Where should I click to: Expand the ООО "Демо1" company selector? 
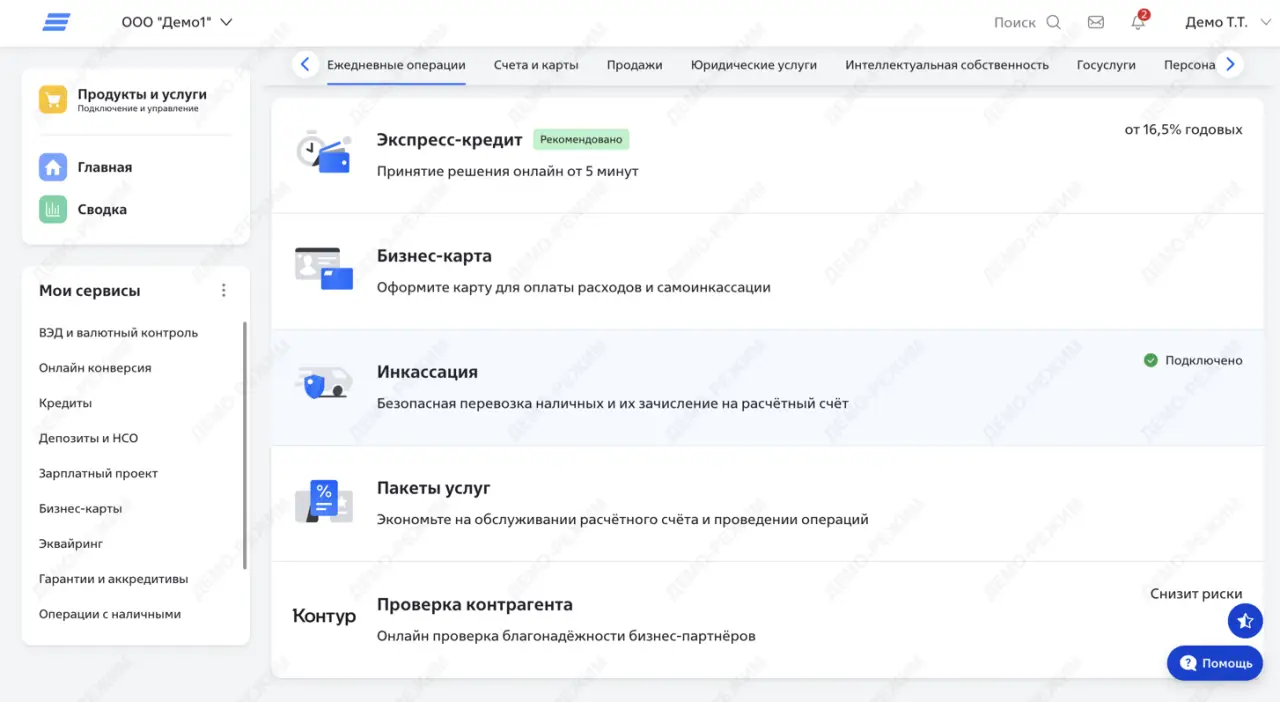[177, 21]
